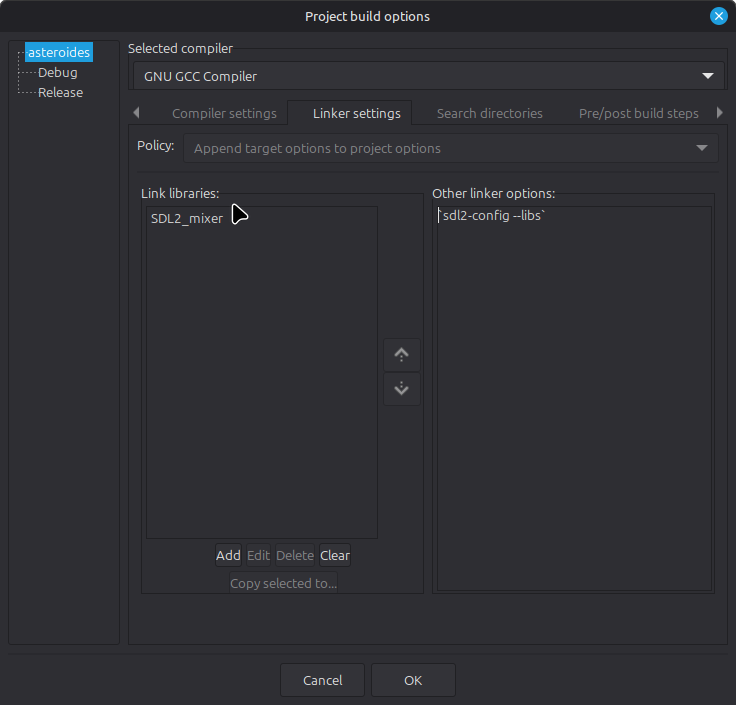Close the Project build options dialog
This screenshot has height=705, width=736.
tap(718, 16)
